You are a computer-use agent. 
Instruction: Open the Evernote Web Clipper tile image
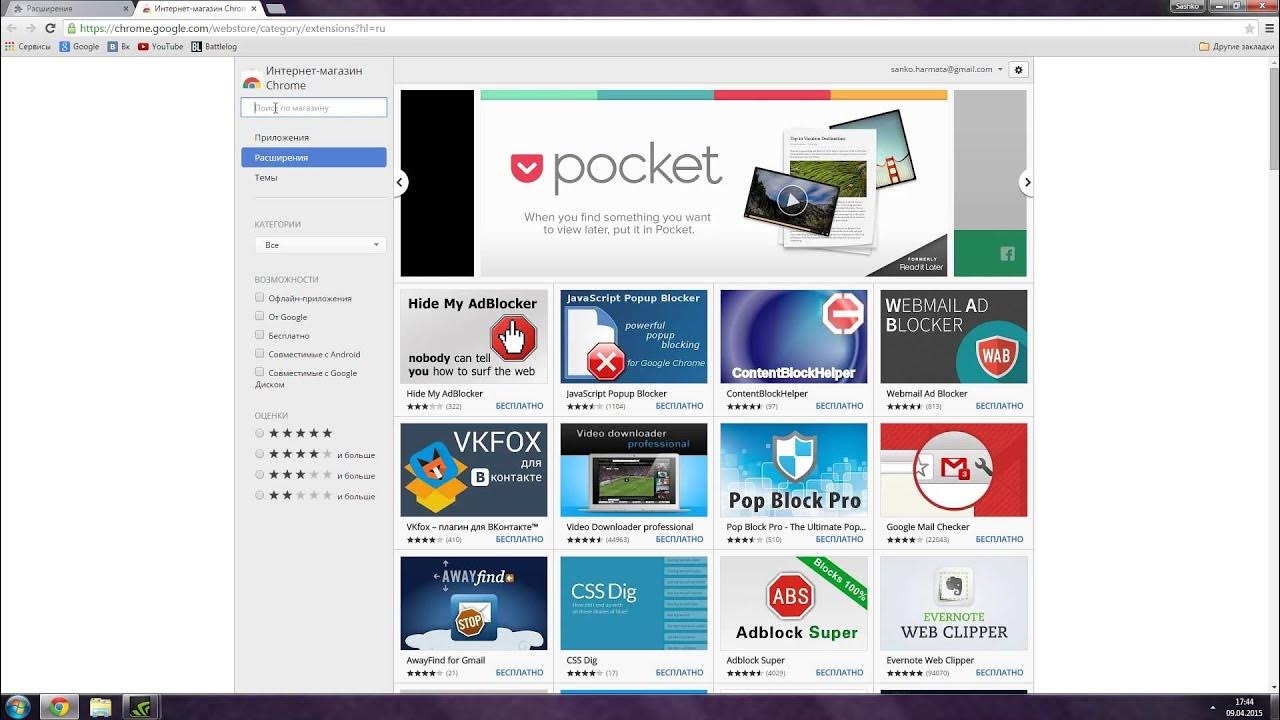click(954, 603)
